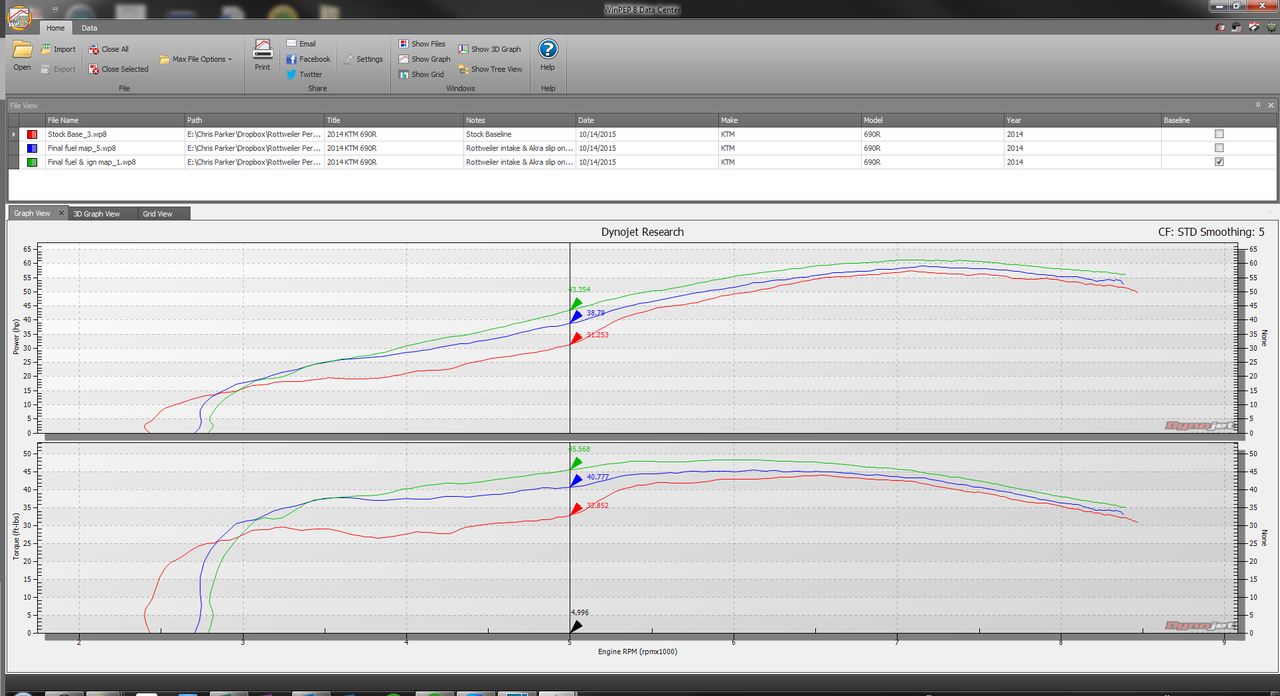Expand the Max File Options dropdown
1280x696 pixels.
tap(195, 59)
